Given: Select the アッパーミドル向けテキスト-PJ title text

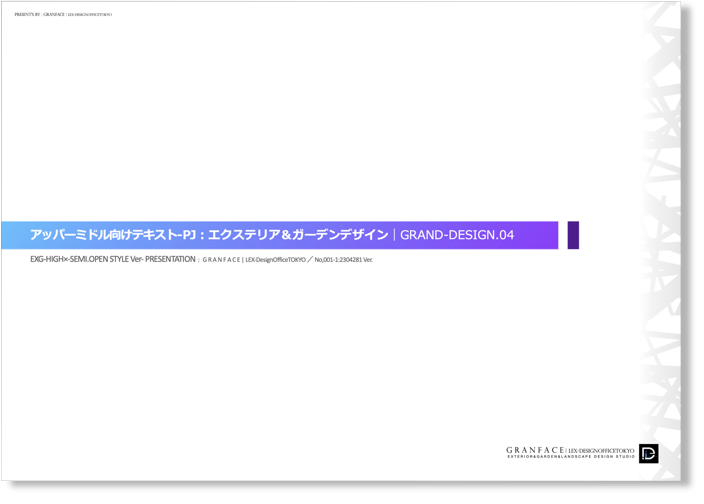Looking at the screenshot, I should coord(107,235).
